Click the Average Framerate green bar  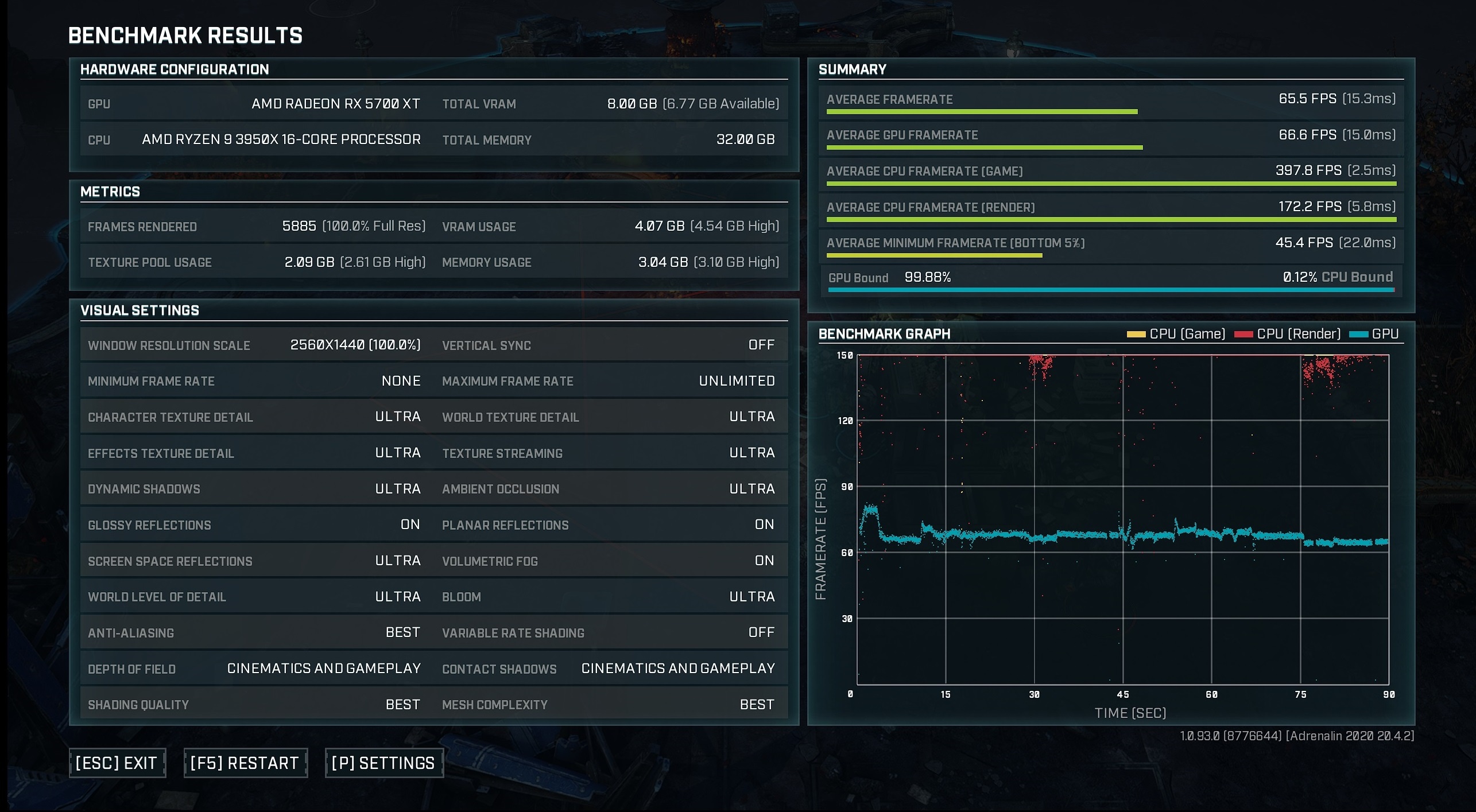pyautogui.click(x=982, y=112)
